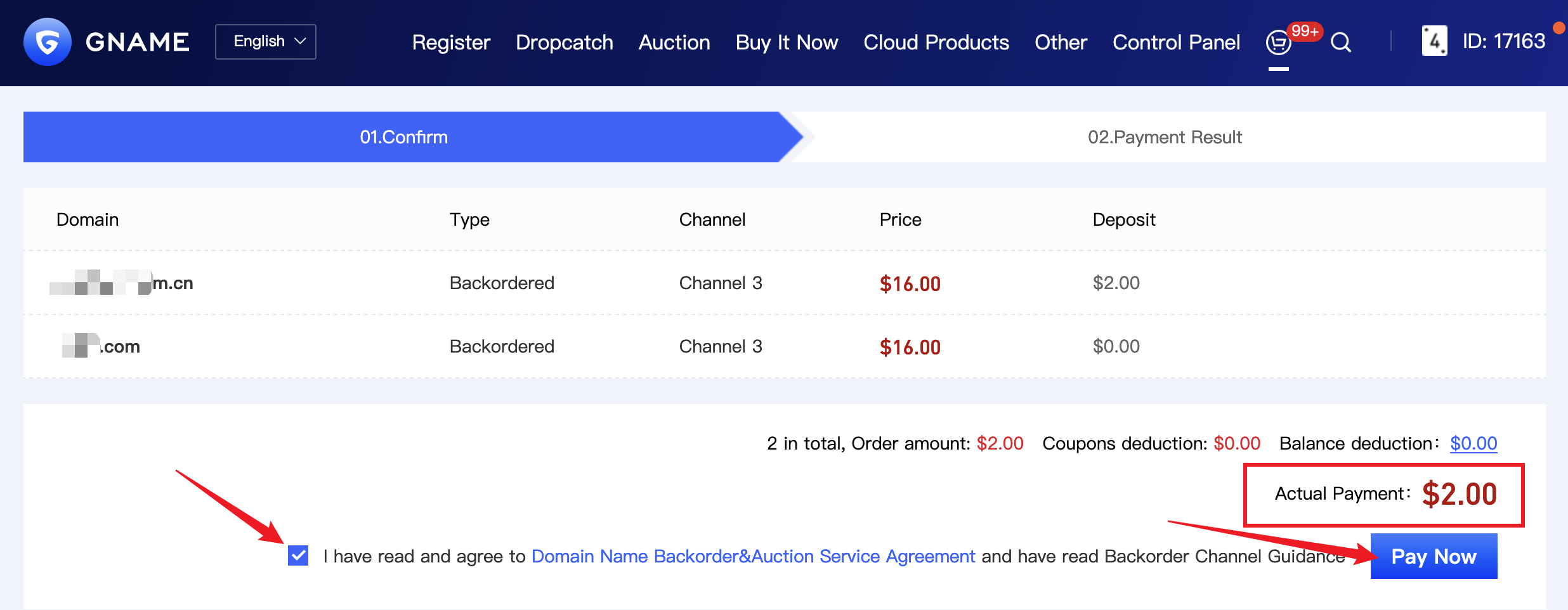
Task: Click the search magnifier icon
Action: point(1340,42)
